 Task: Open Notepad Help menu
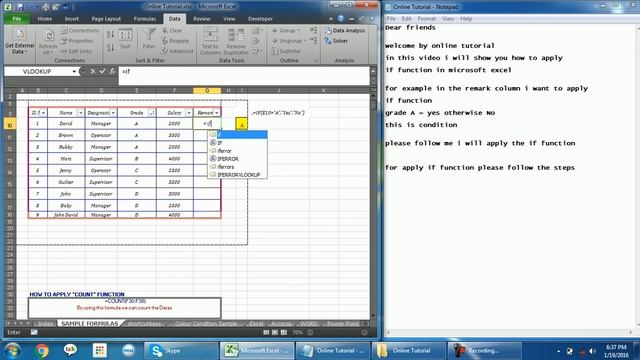point(466,19)
